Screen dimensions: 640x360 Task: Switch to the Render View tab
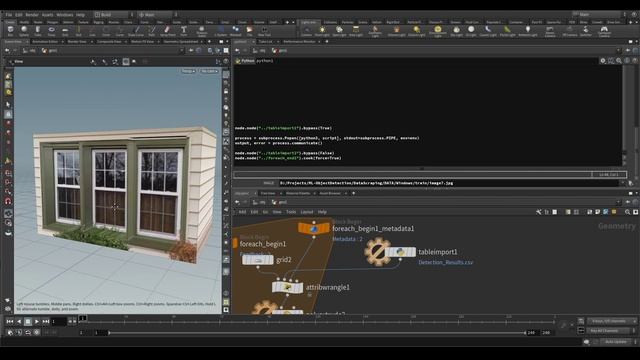point(77,42)
